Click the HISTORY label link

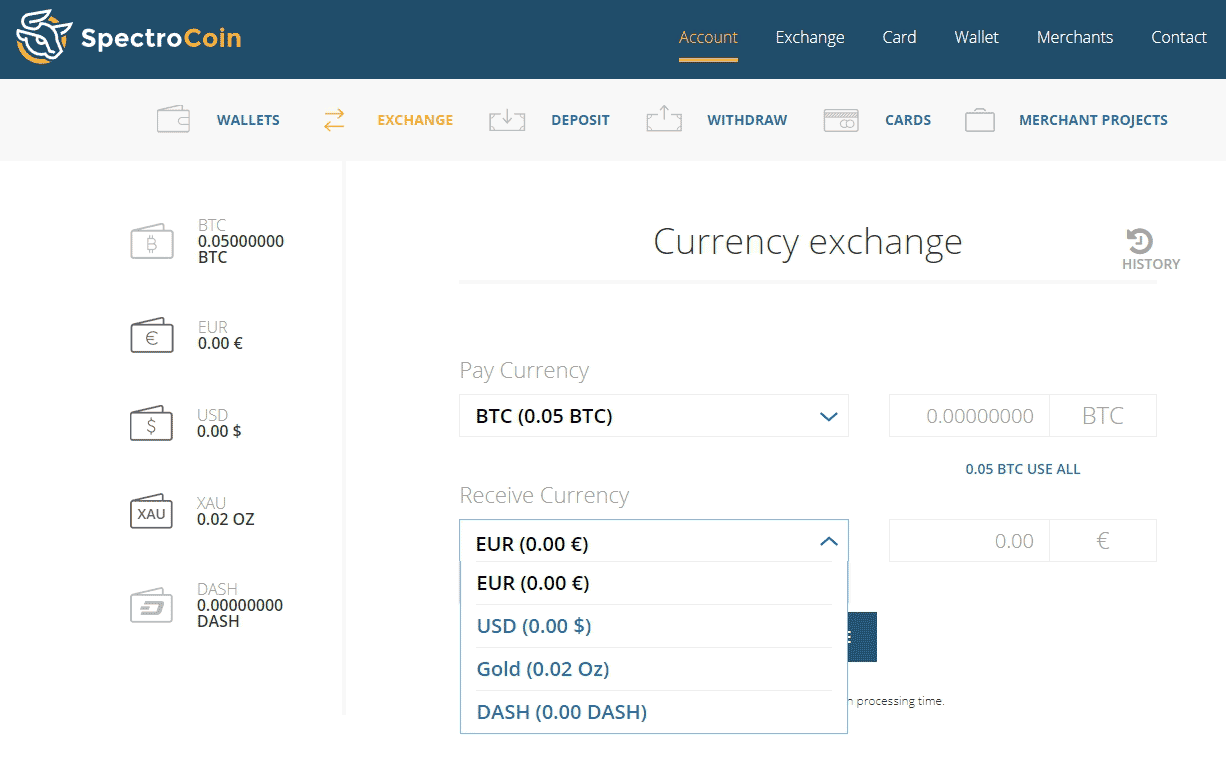click(x=1151, y=264)
